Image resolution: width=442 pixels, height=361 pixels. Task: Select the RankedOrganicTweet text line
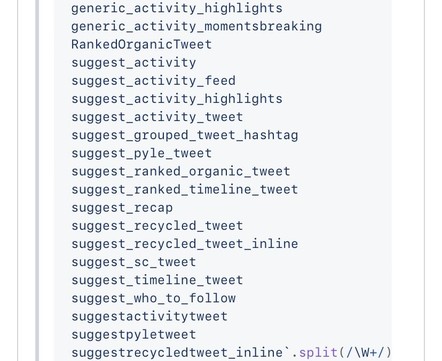[x=141, y=44]
